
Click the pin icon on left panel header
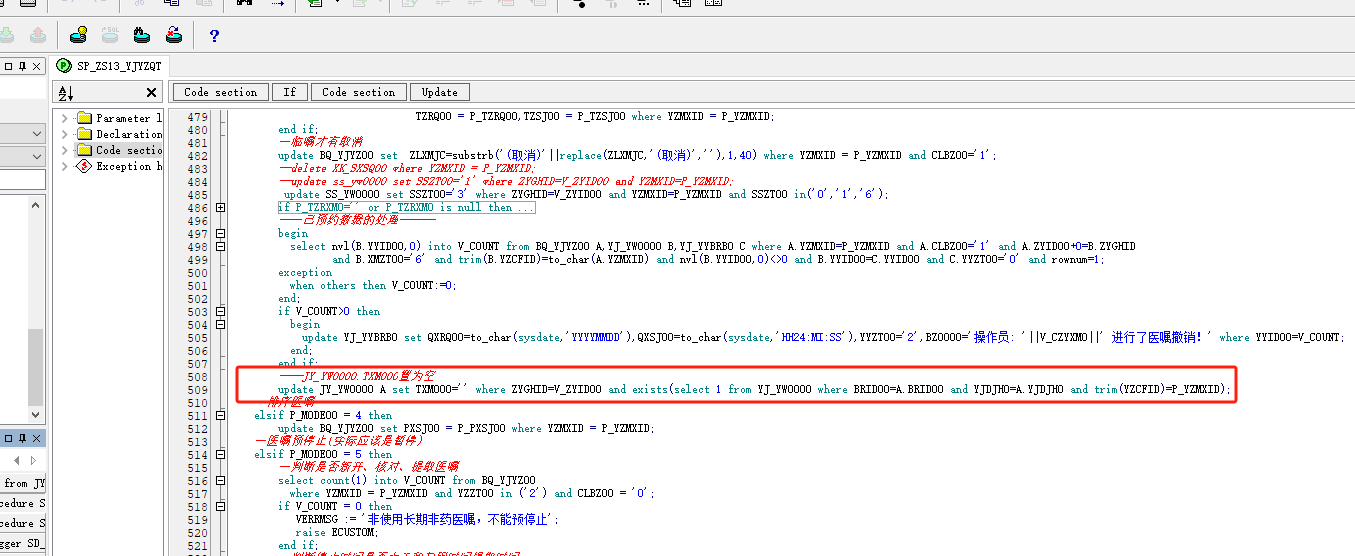click(23, 66)
